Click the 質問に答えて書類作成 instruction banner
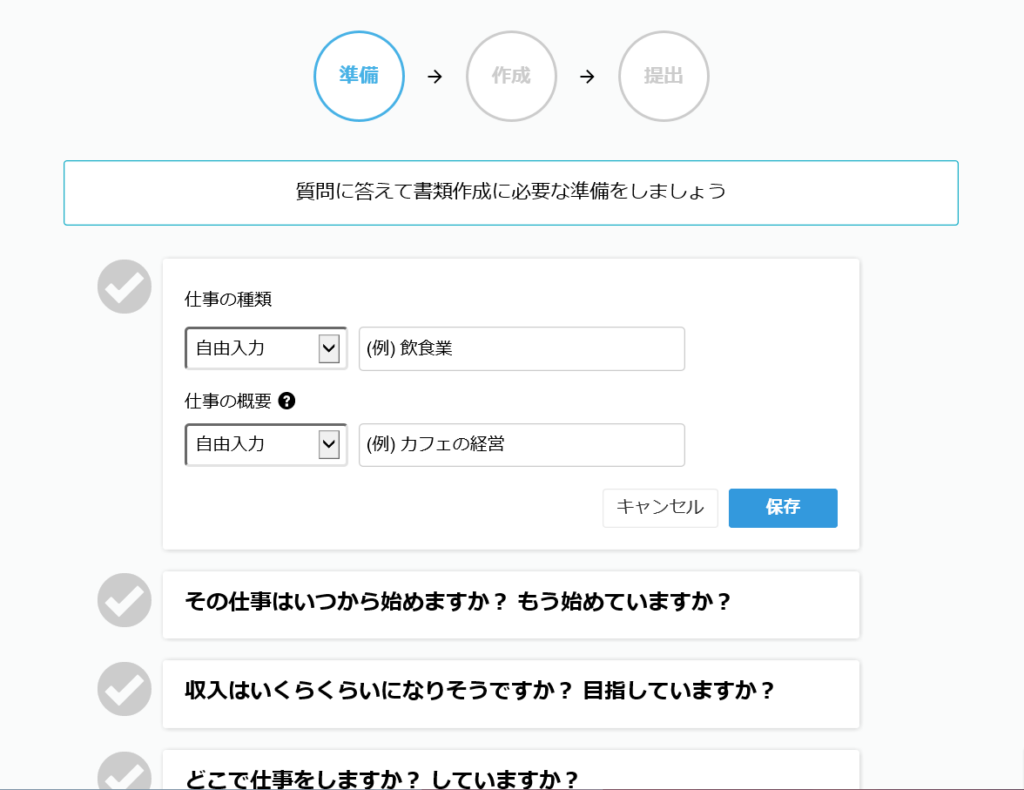Screen dimensions: 1024x790 point(510,192)
